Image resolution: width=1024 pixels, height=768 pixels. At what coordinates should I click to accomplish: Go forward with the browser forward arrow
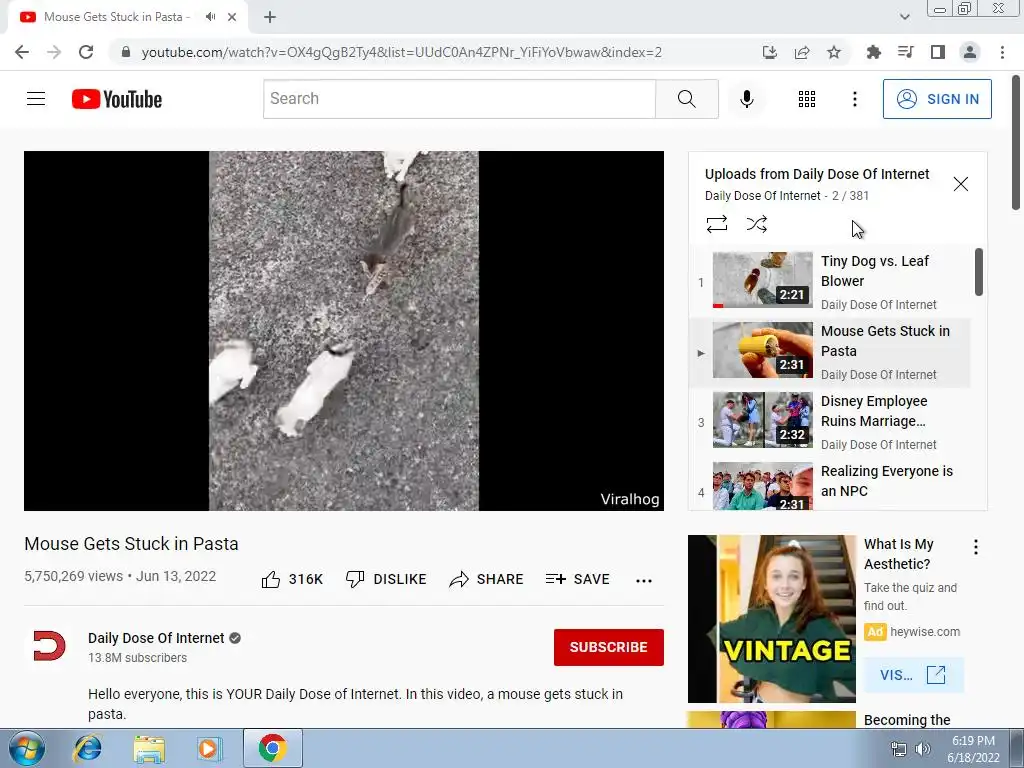pyautogui.click(x=54, y=52)
